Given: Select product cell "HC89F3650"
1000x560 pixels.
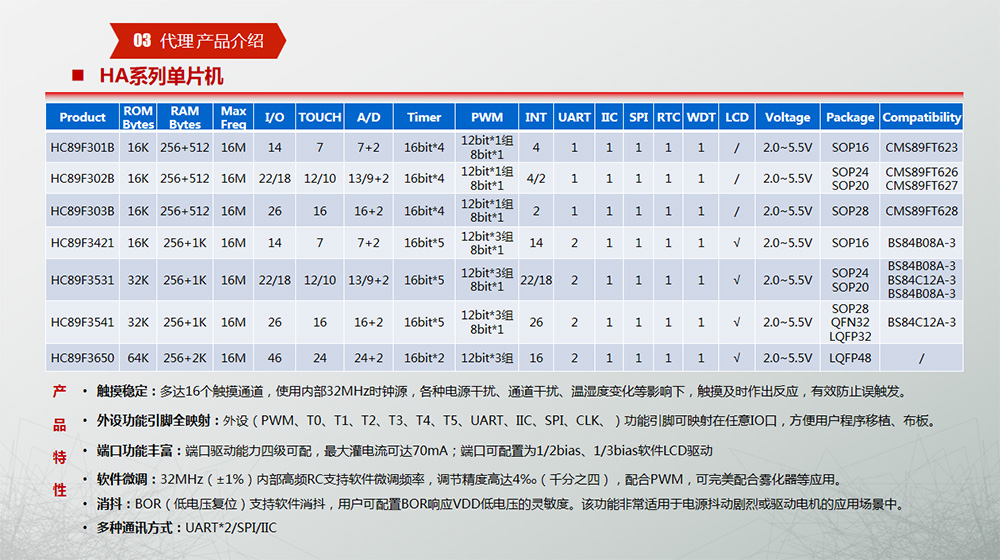Looking at the screenshot, I should coord(82,358).
